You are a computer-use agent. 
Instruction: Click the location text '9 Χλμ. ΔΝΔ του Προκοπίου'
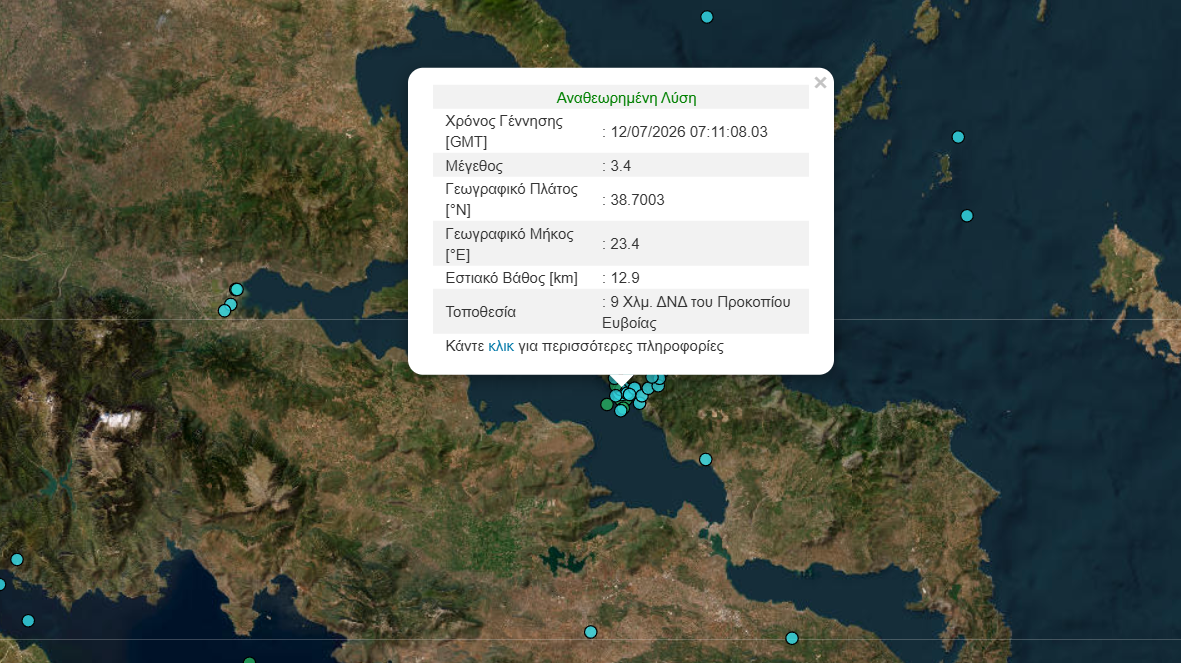[x=700, y=302]
